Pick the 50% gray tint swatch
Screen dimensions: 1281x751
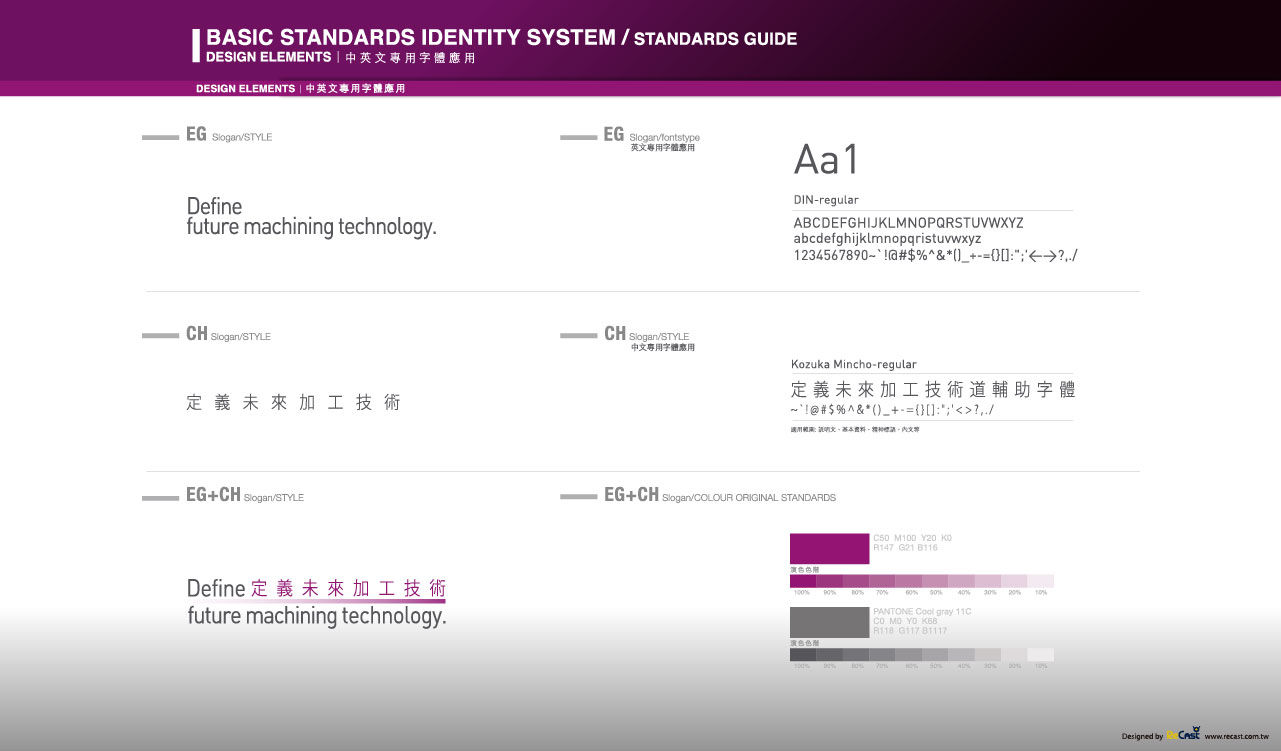935,655
